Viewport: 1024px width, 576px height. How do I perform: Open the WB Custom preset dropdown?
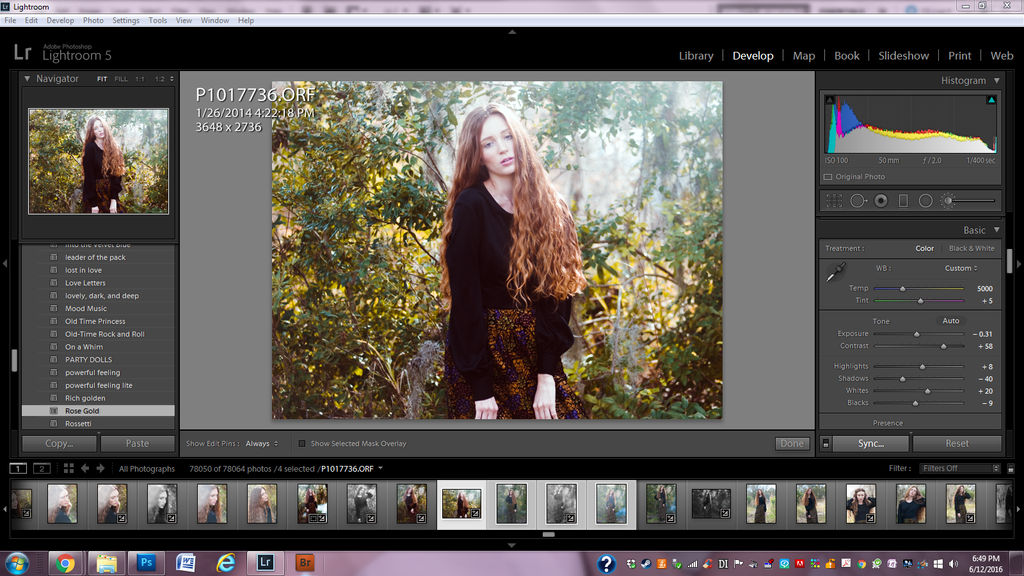click(961, 268)
